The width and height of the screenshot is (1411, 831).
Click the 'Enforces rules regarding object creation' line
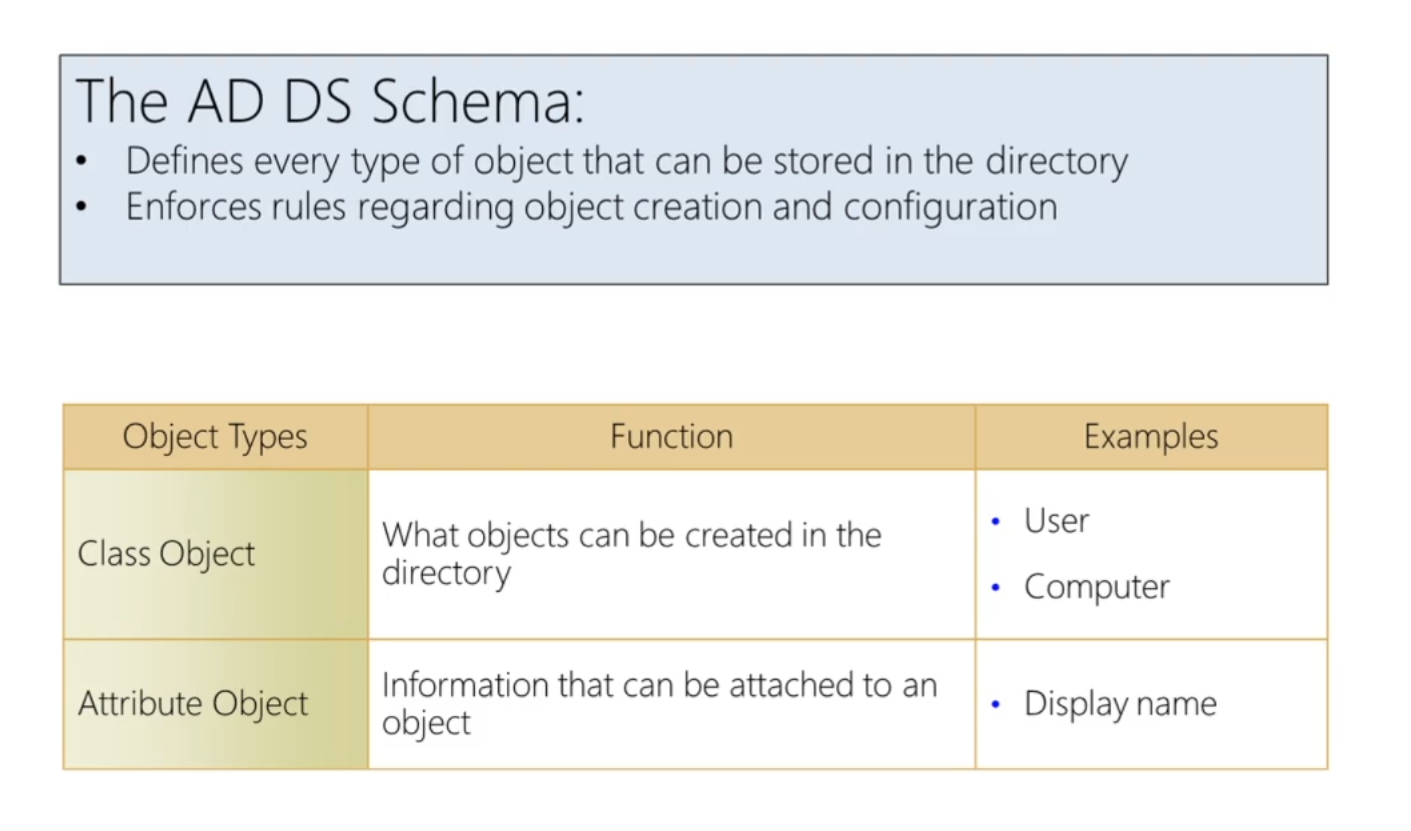pyautogui.click(x=591, y=207)
